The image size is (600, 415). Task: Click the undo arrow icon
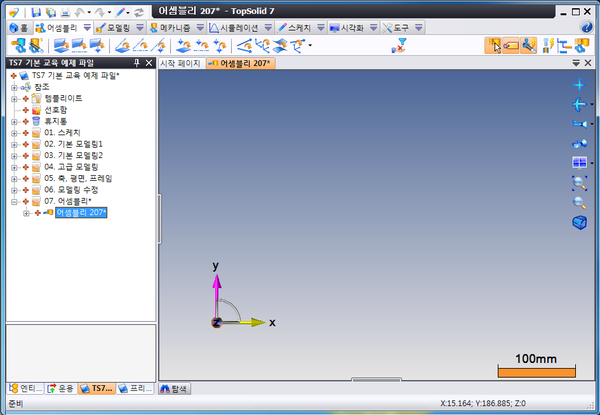coord(80,13)
